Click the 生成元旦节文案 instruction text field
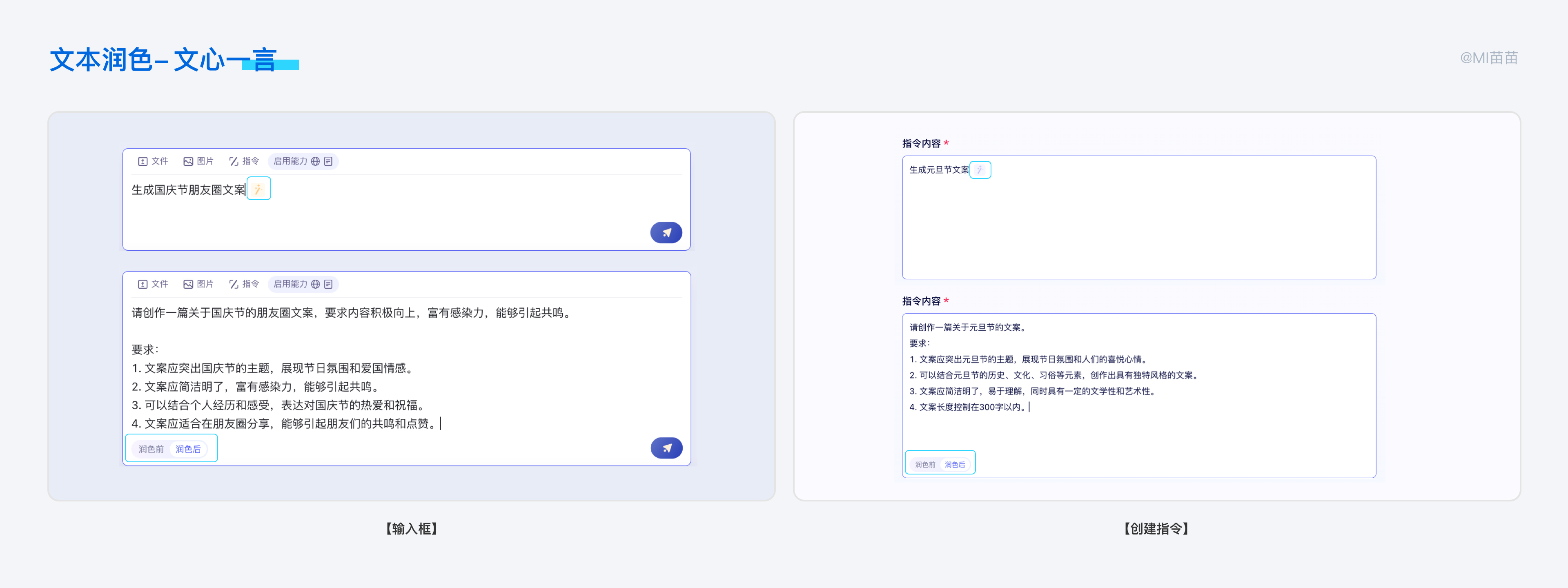The image size is (1568, 588). pyautogui.click(x=1138, y=217)
